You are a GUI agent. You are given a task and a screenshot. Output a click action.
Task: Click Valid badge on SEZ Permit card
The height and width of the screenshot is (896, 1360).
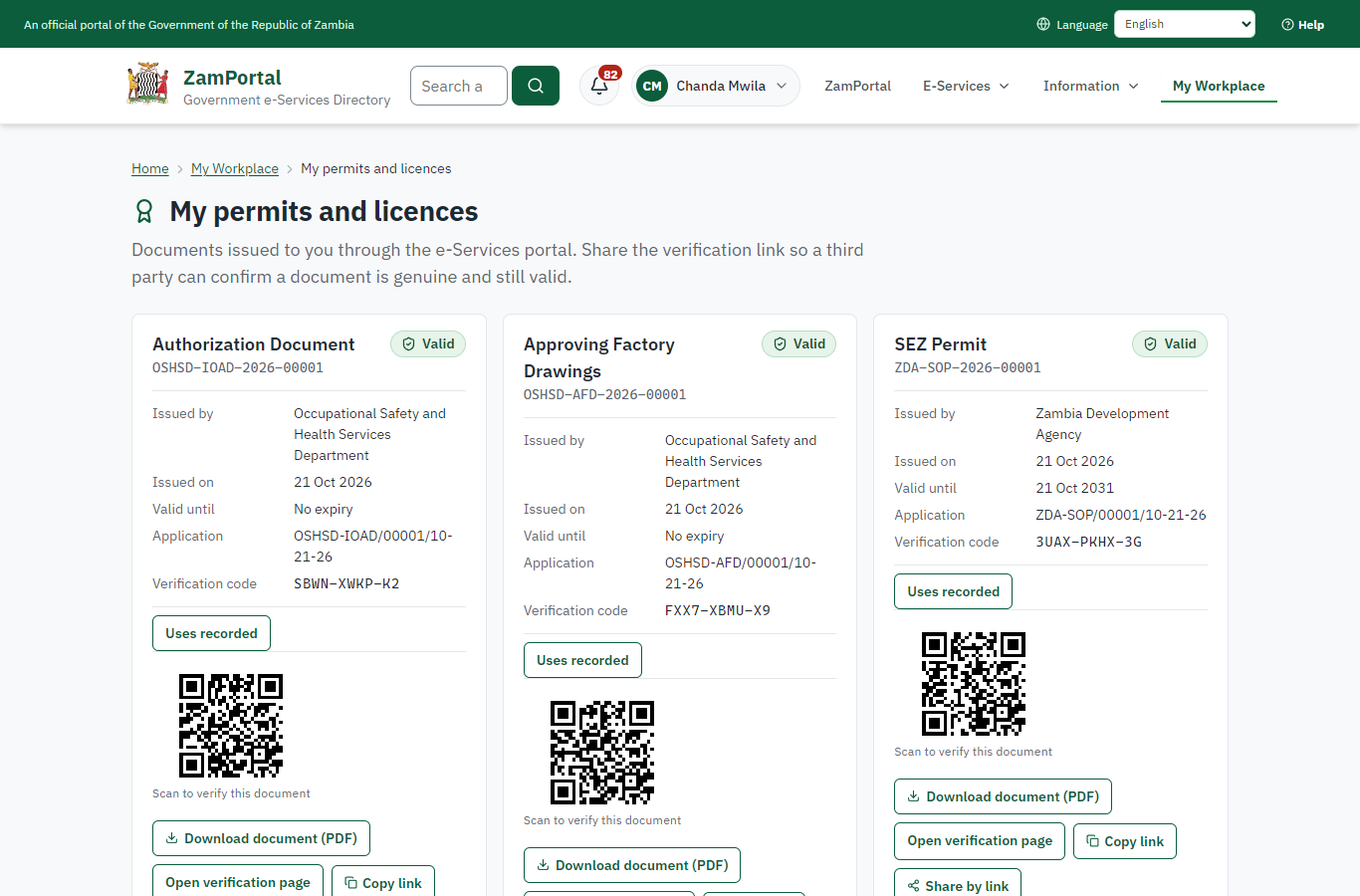click(1170, 344)
